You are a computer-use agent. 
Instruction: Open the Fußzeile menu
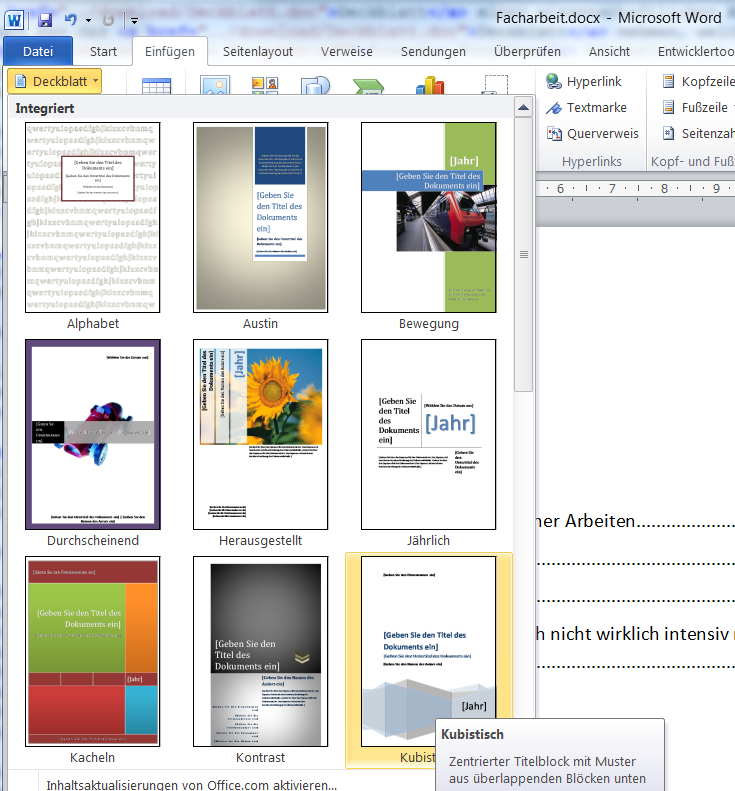click(698, 107)
